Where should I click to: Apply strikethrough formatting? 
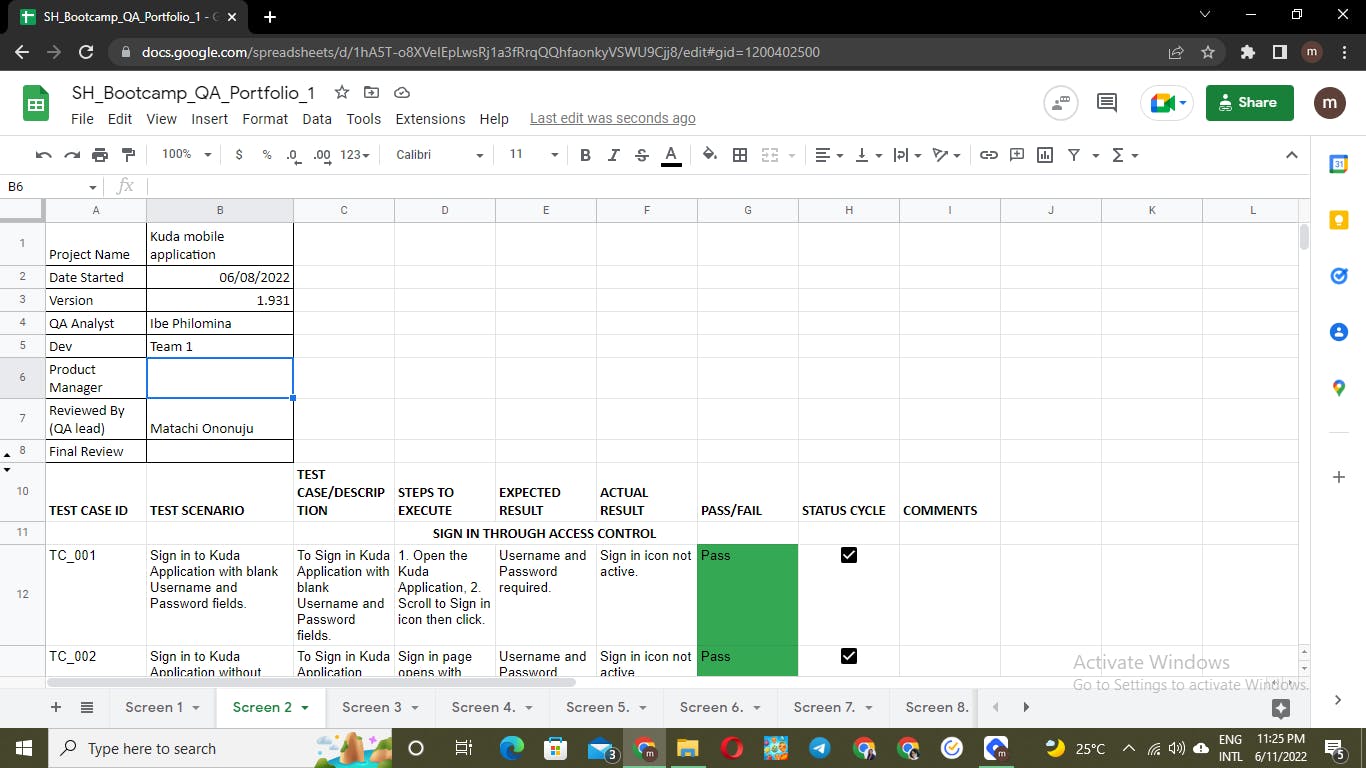pos(642,155)
